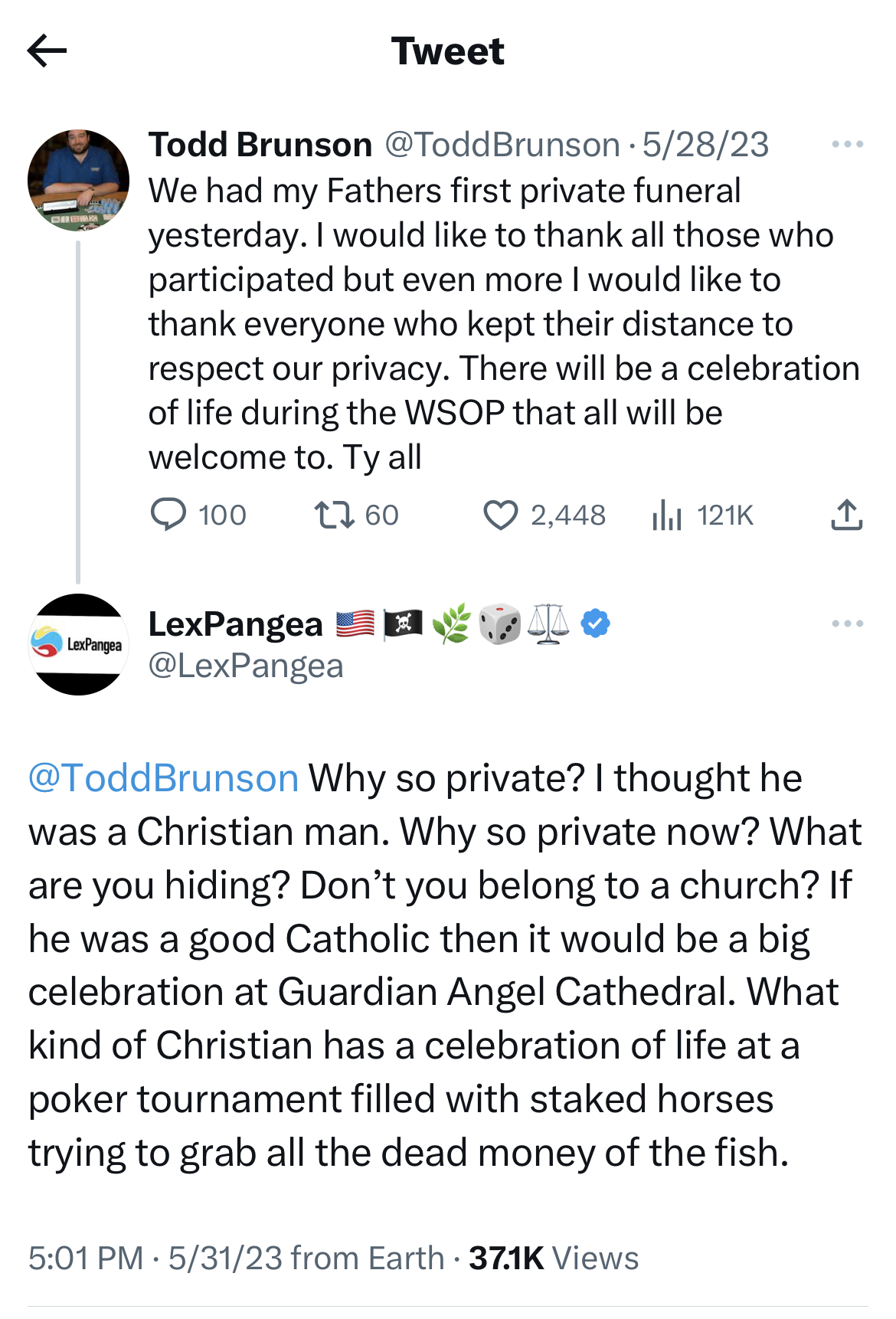The height and width of the screenshot is (1319, 896).
Task: Open Todd Brunson's profile picture
Action: (x=78, y=181)
